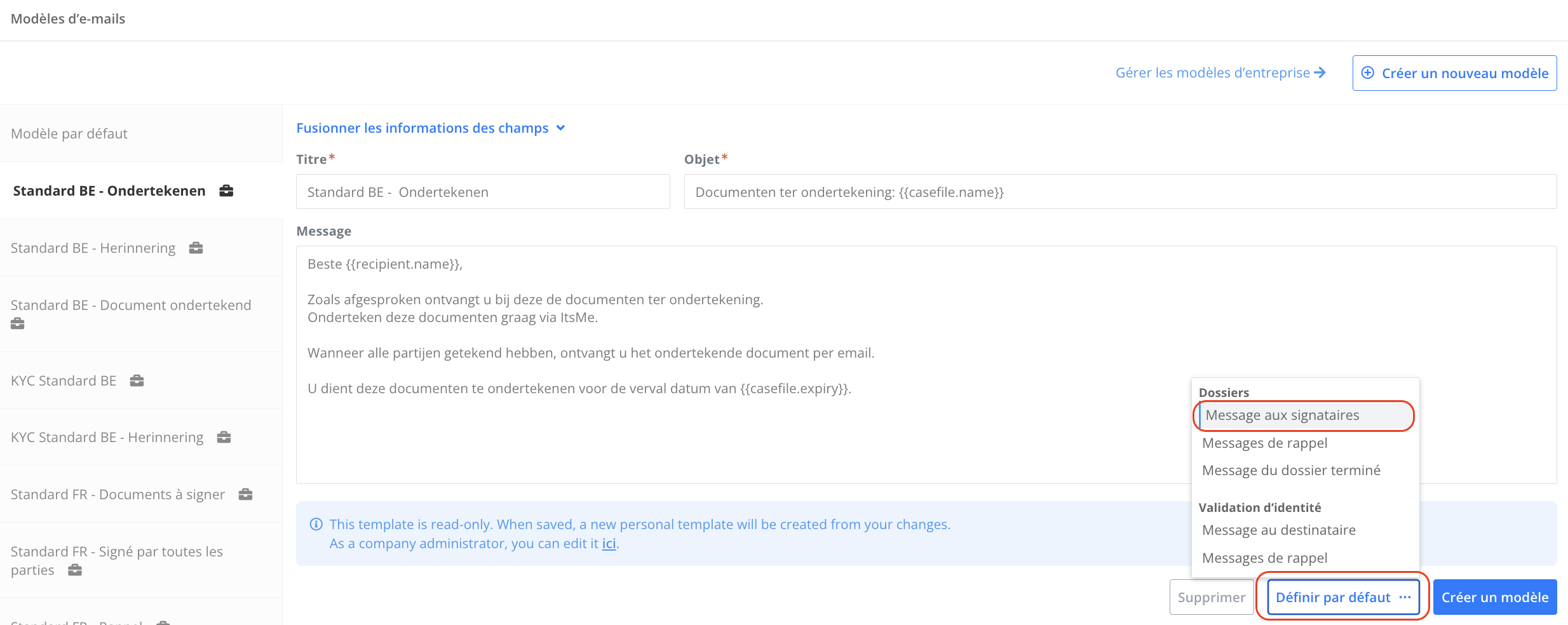The image size is (1568, 625).
Task: Click into the Objet input field
Action: [1120, 192]
